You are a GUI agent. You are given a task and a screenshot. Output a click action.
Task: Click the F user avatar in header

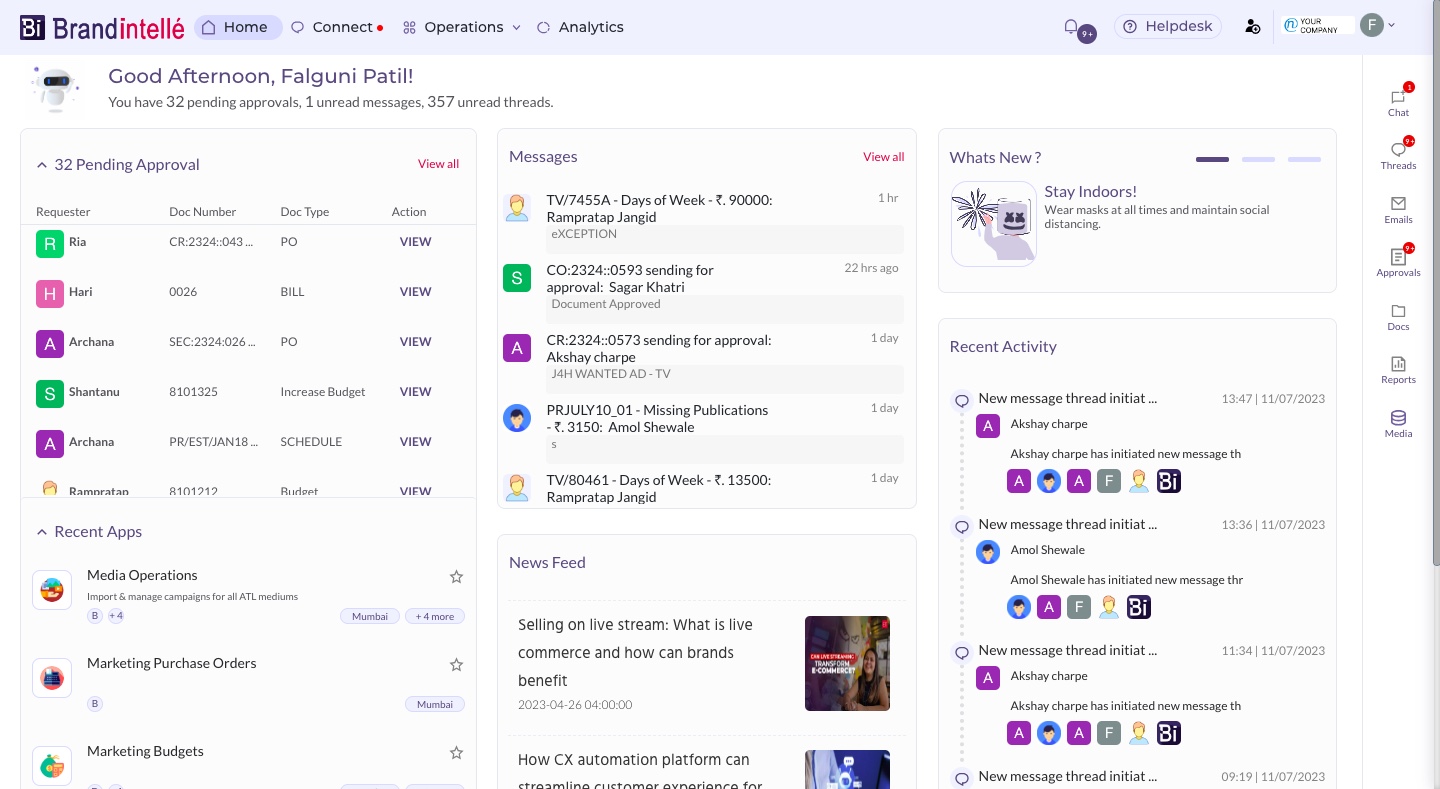1372,26
